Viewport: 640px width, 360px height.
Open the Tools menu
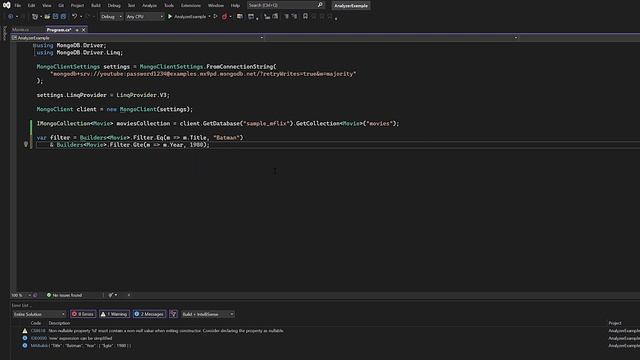[169, 5]
